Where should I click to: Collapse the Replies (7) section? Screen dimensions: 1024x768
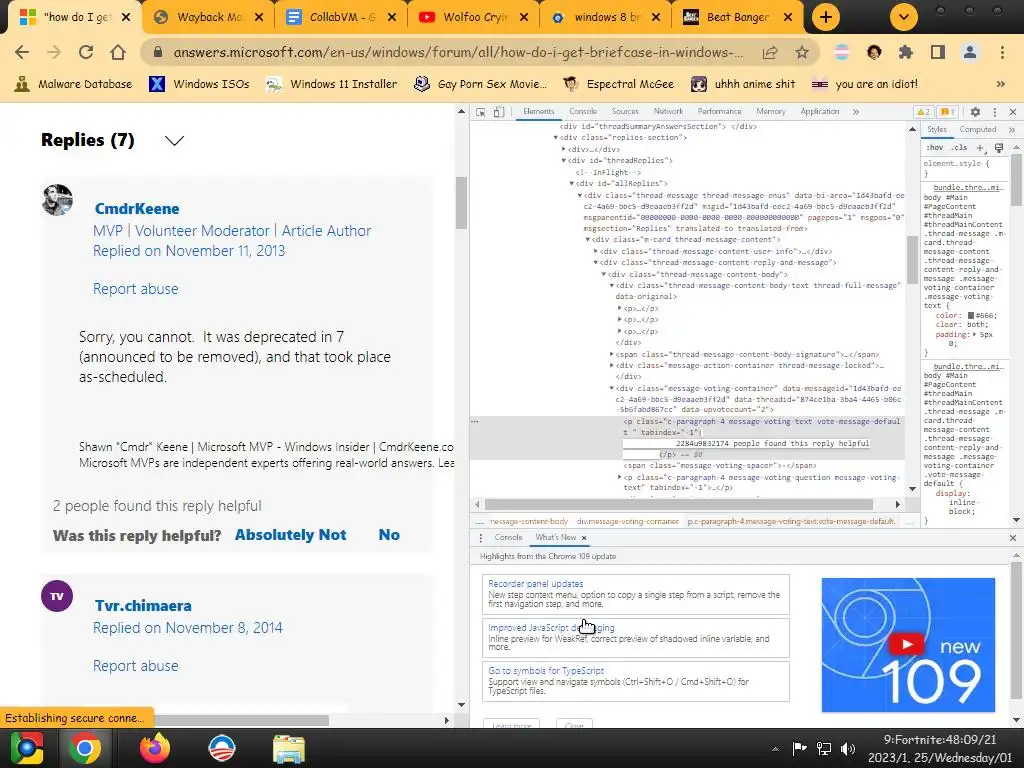click(174, 140)
